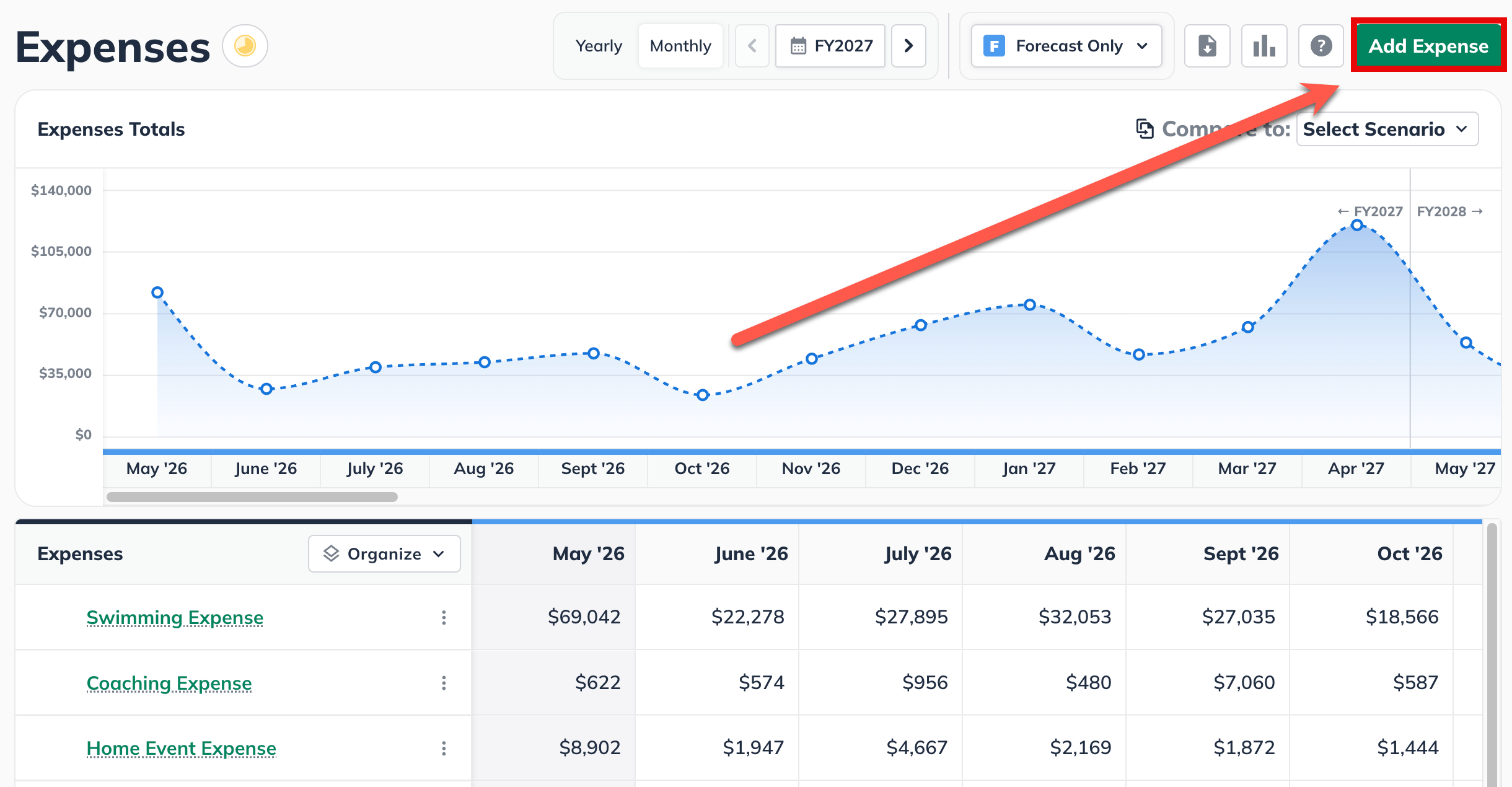Click the Expenses Totals heading
Screen dimensions: 1512x787
(111, 129)
